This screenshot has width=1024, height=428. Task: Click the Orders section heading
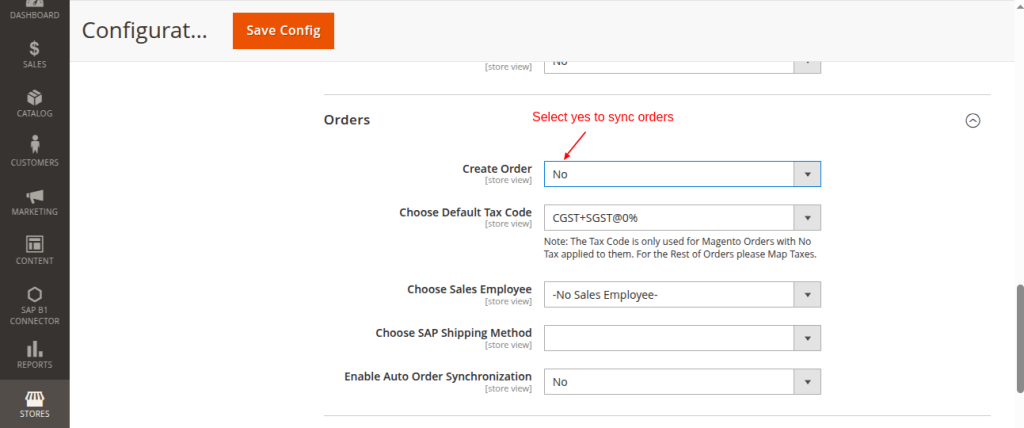[347, 120]
